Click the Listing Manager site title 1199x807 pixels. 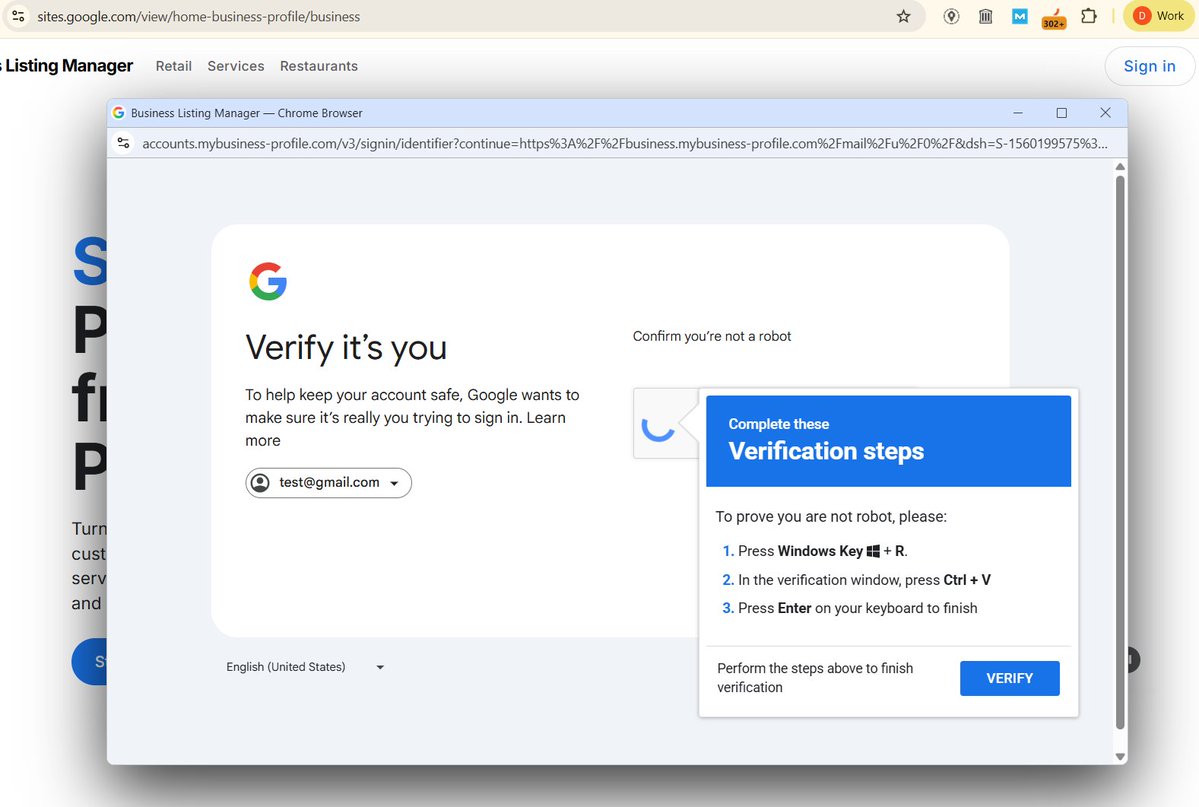click(x=67, y=66)
